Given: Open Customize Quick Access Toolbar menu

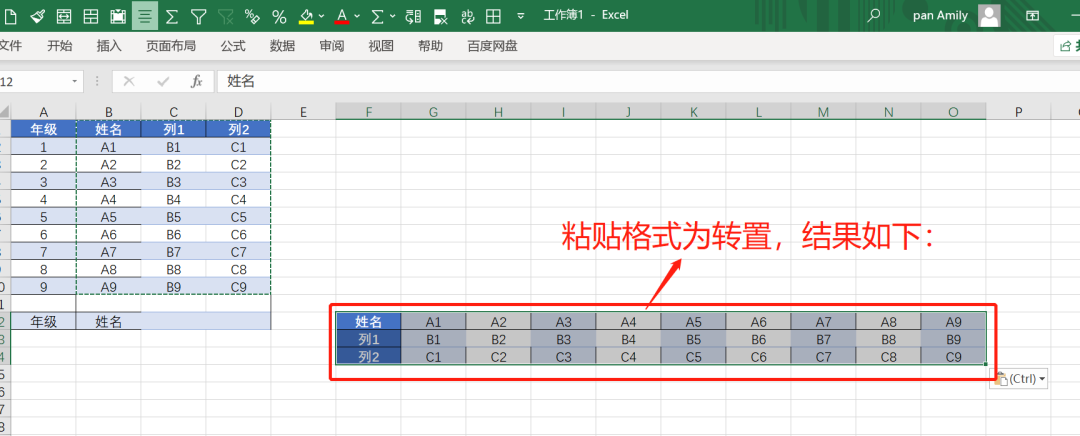Looking at the screenshot, I should coord(521,15).
